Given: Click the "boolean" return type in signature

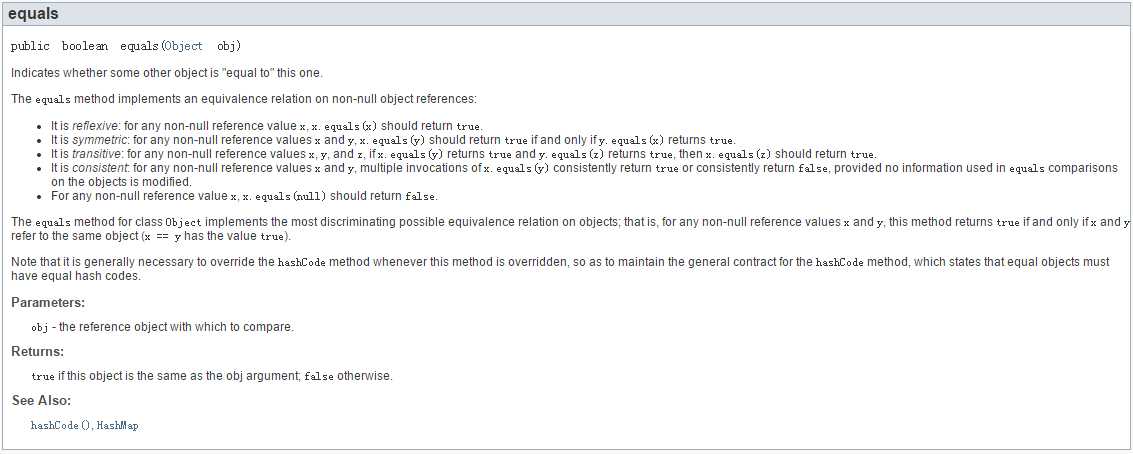Looking at the screenshot, I should (x=85, y=46).
